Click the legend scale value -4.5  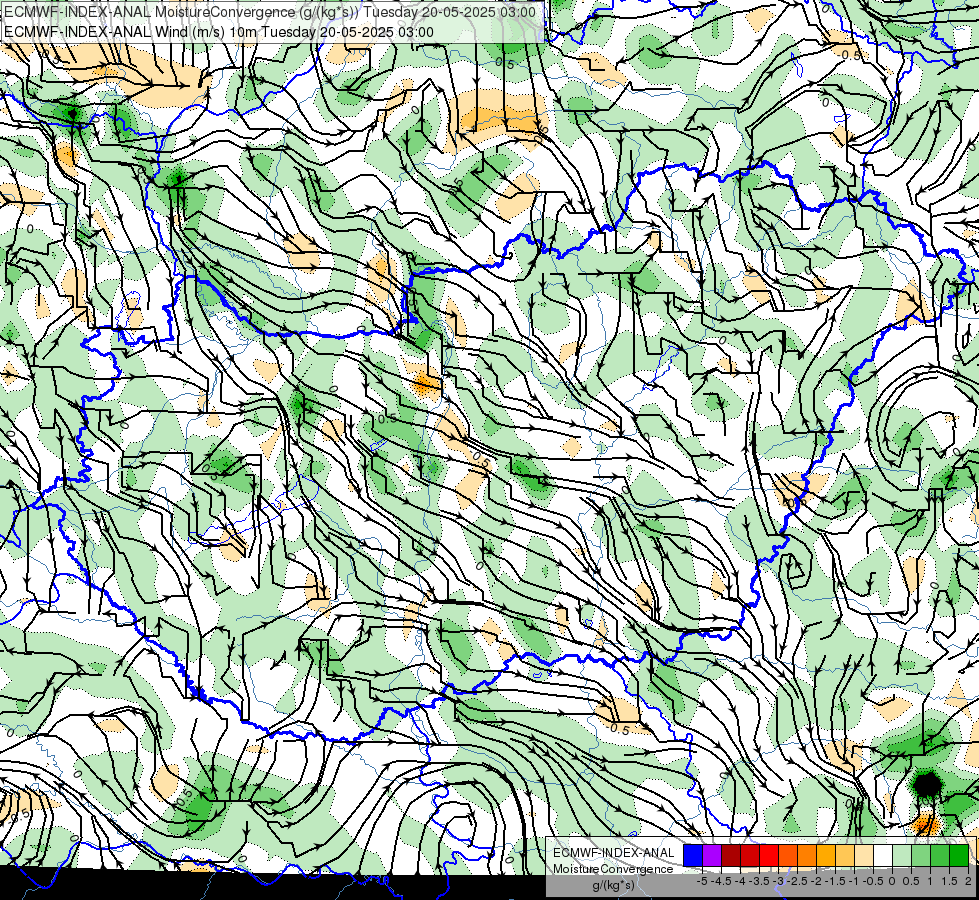721,881
